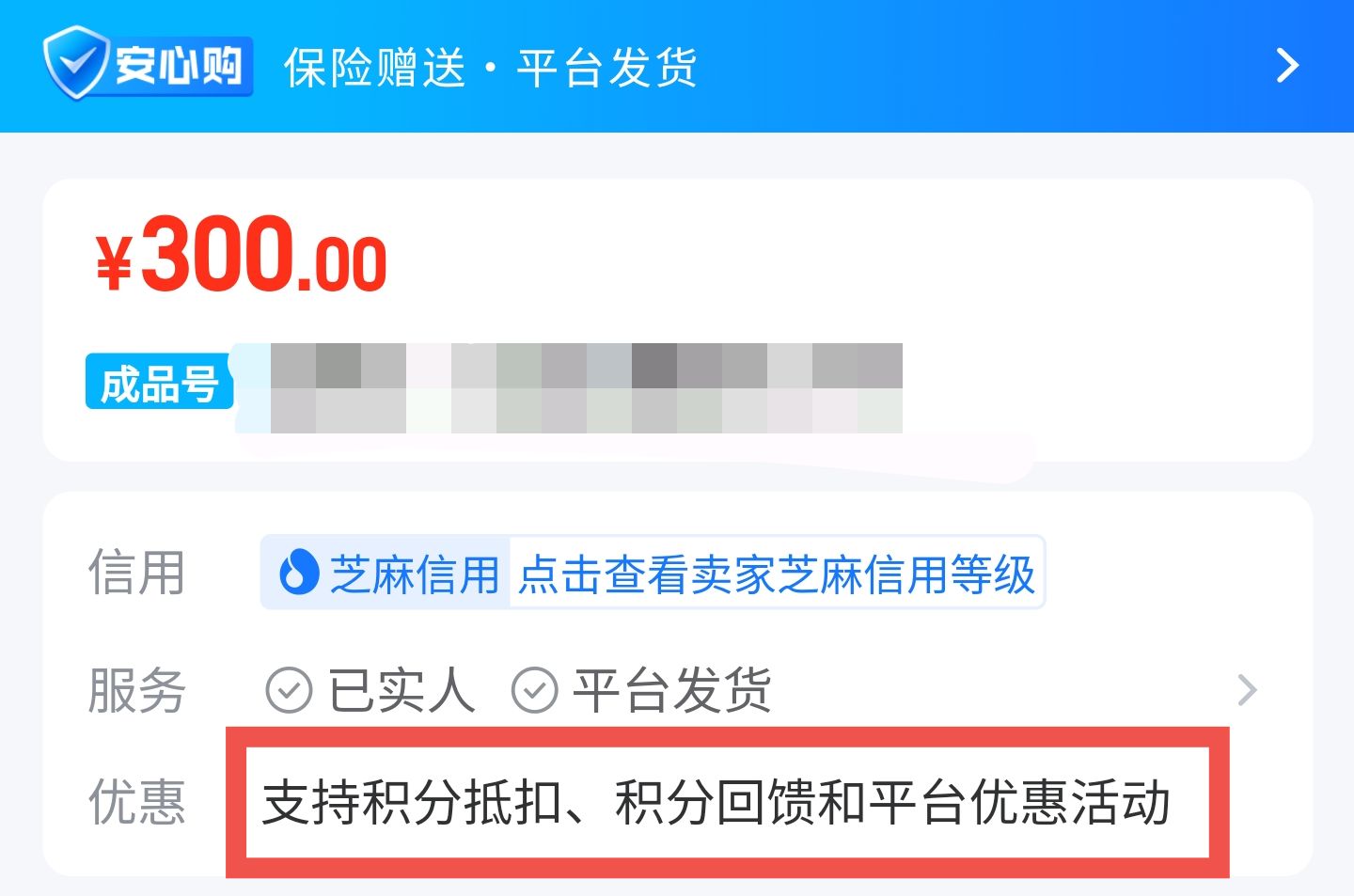
Task: Tap the 芝麻信用 droplet icon
Action: [x=298, y=573]
